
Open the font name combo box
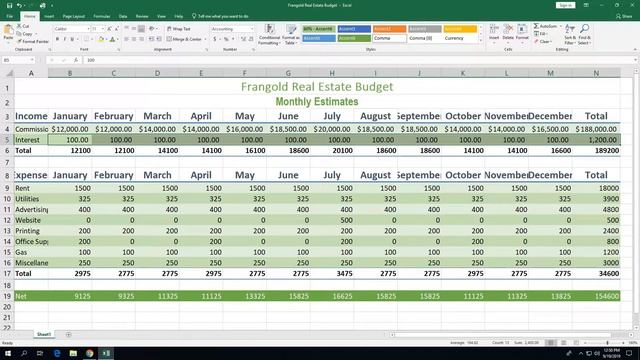click(x=71, y=29)
